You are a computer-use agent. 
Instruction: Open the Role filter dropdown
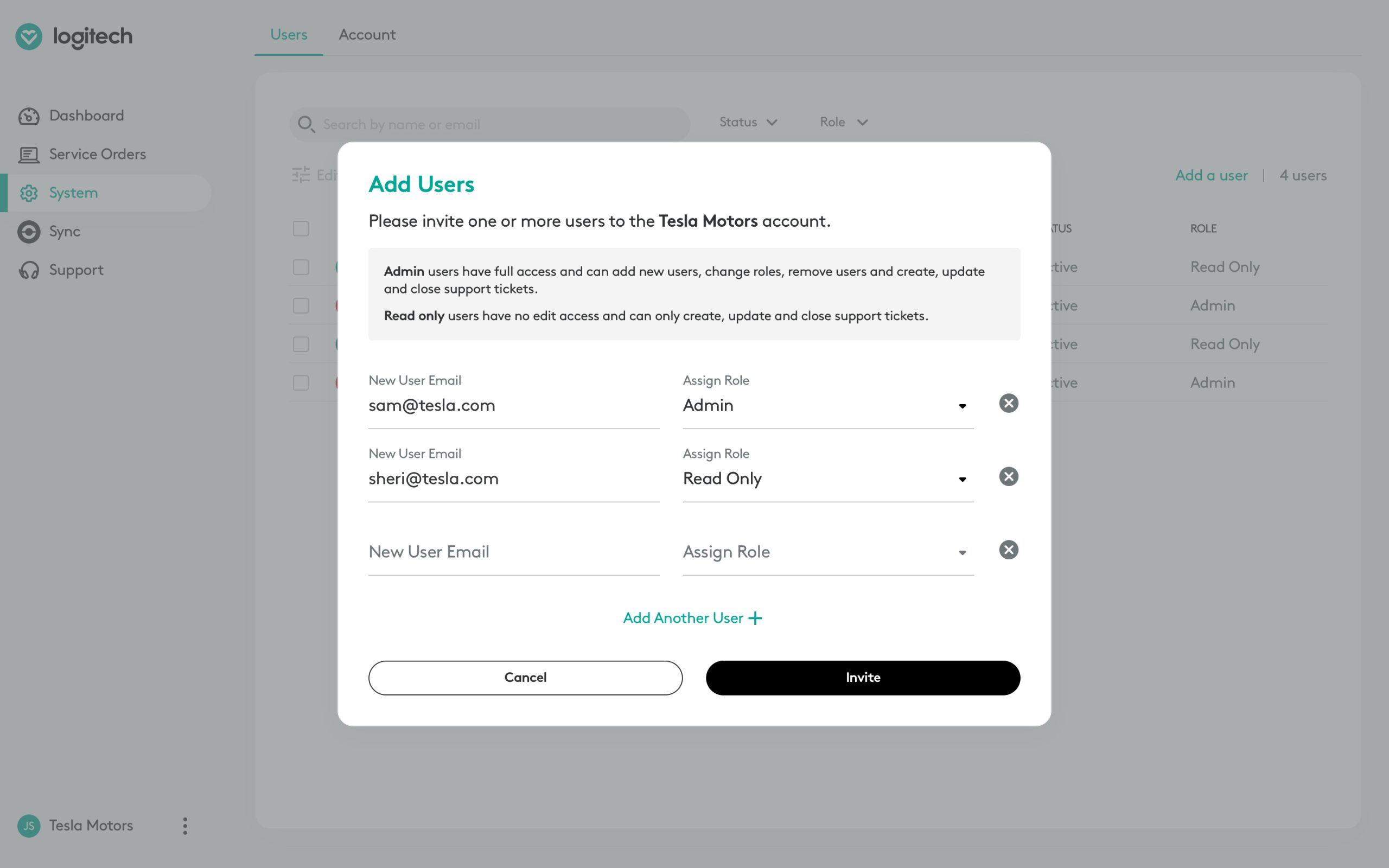click(844, 122)
